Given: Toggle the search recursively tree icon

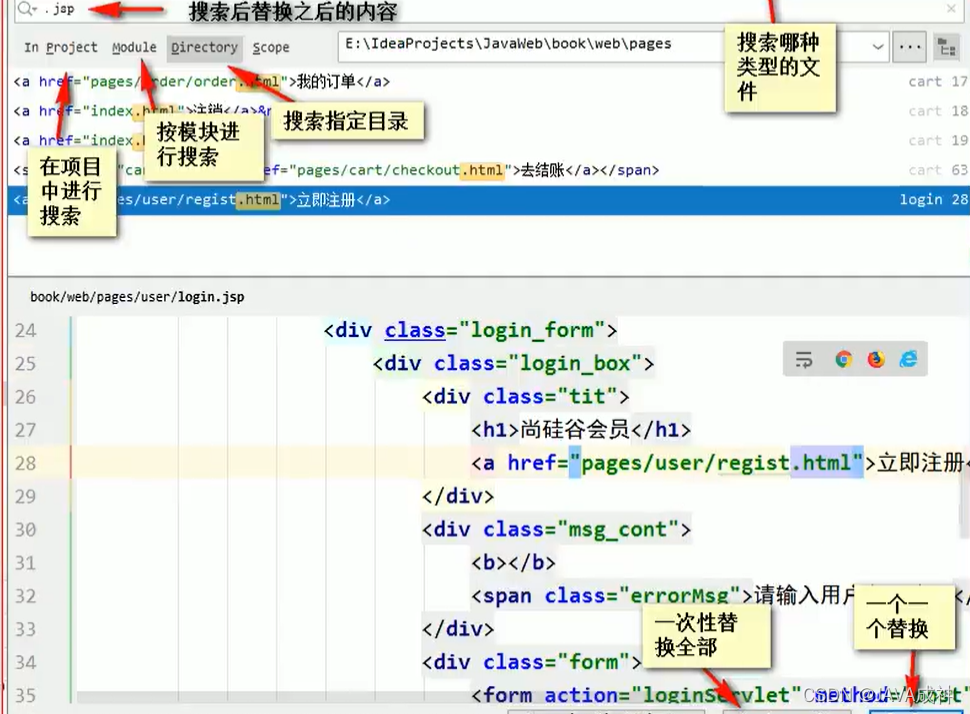Looking at the screenshot, I should (x=946, y=48).
